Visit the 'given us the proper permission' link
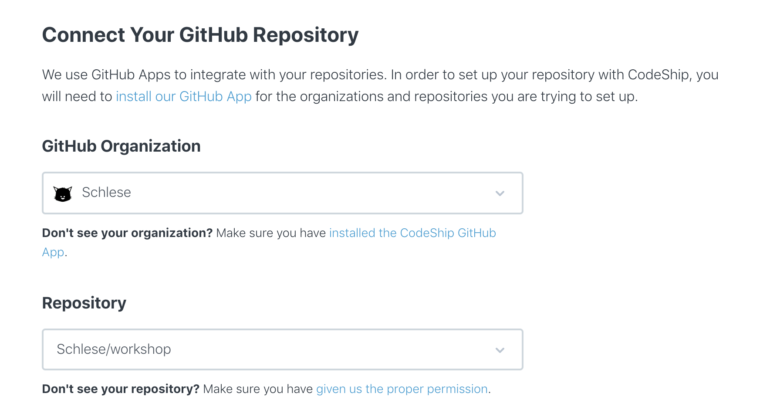770x400 pixels. point(402,389)
